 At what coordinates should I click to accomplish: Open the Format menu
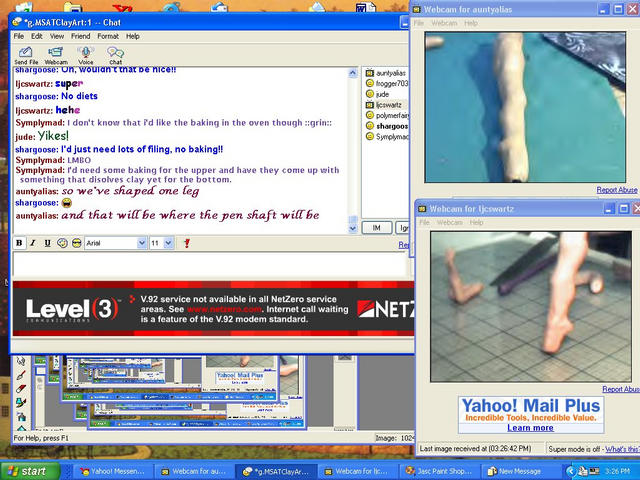tap(108, 36)
